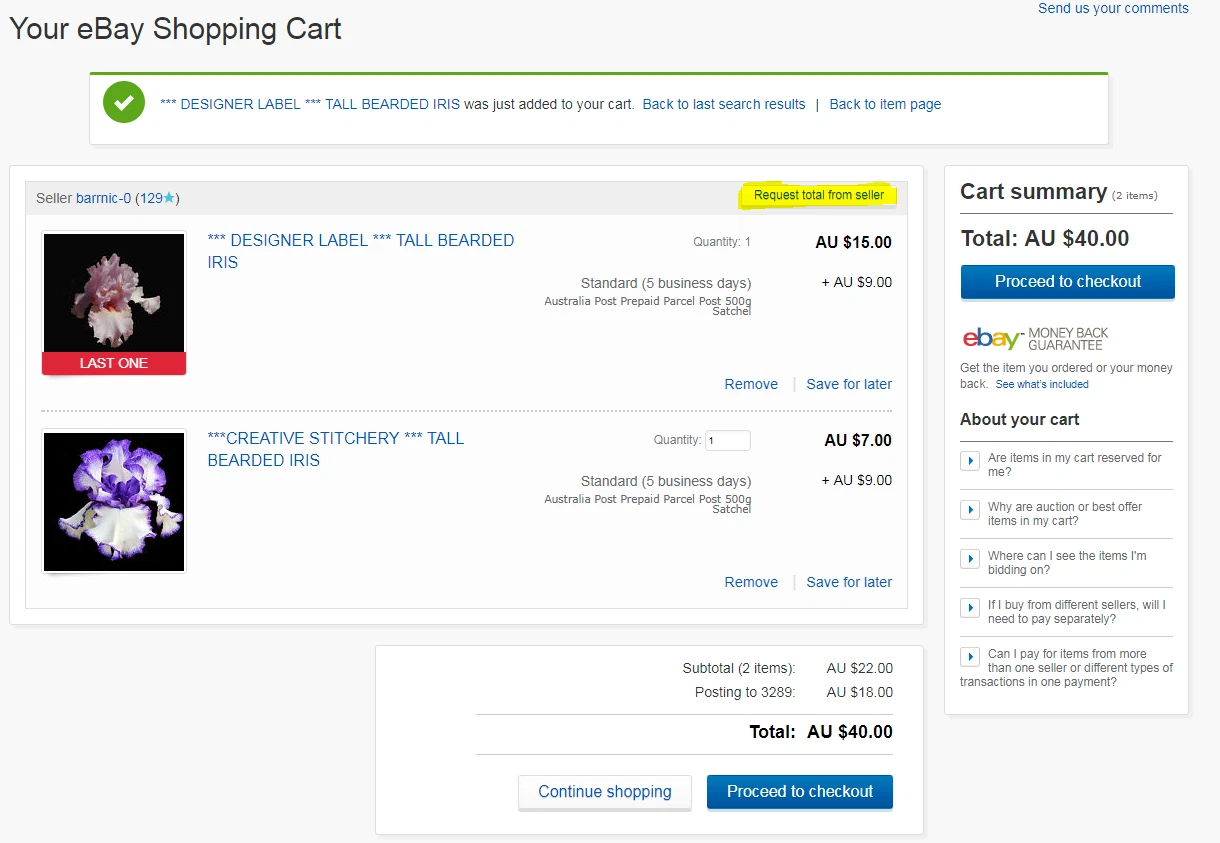Expand 'Why are auction or best offer items' question
Image resolution: width=1220 pixels, height=843 pixels.
969,509
